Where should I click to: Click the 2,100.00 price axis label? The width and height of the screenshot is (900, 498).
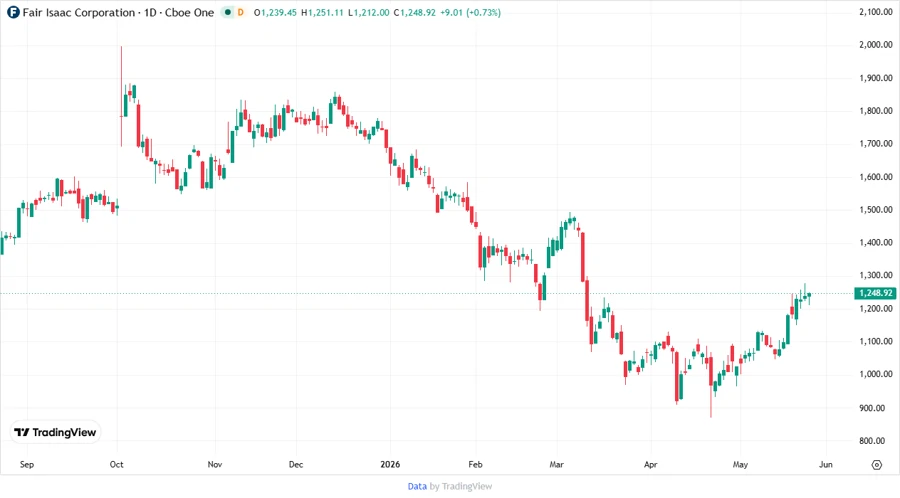[x=876, y=12]
